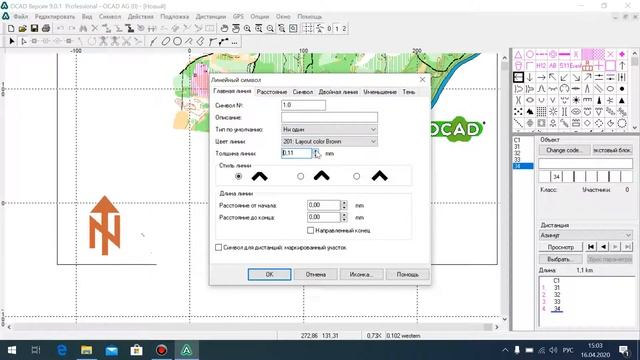Click the Отмена button
640x360 pixels.
(x=316, y=274)
